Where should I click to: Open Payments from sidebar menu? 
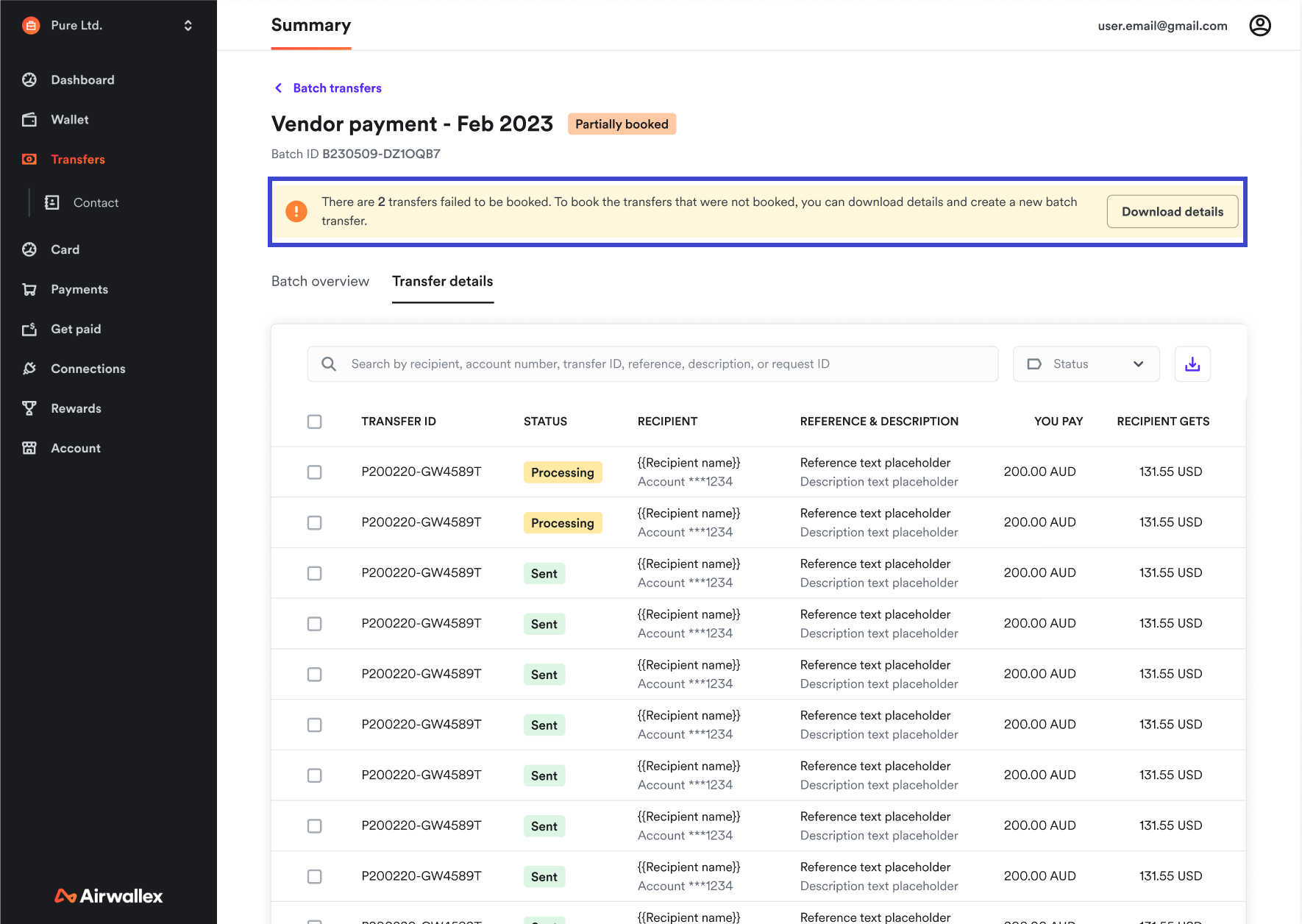79,289
